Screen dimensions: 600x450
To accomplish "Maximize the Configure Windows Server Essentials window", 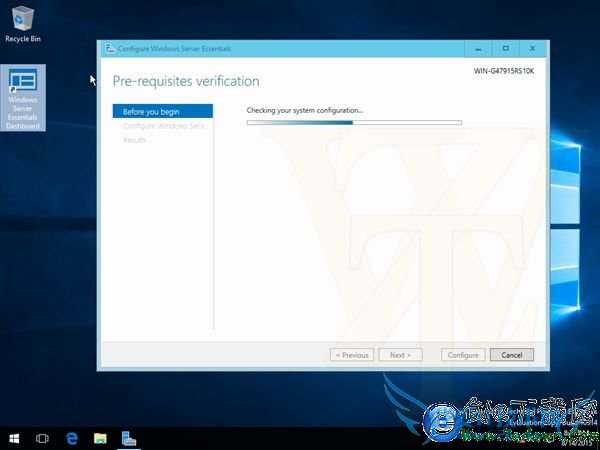I will click(x=505, y=49).
